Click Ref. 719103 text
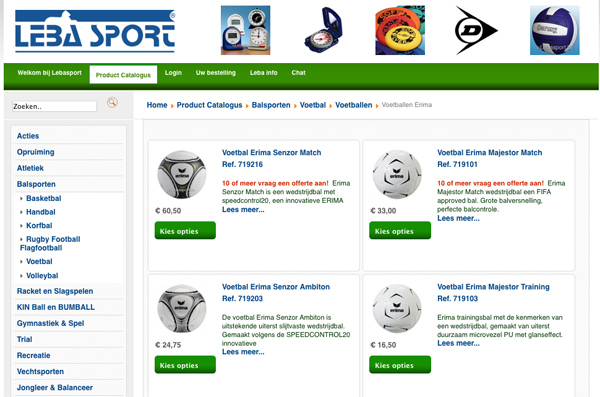 click(x=457, y=299)
